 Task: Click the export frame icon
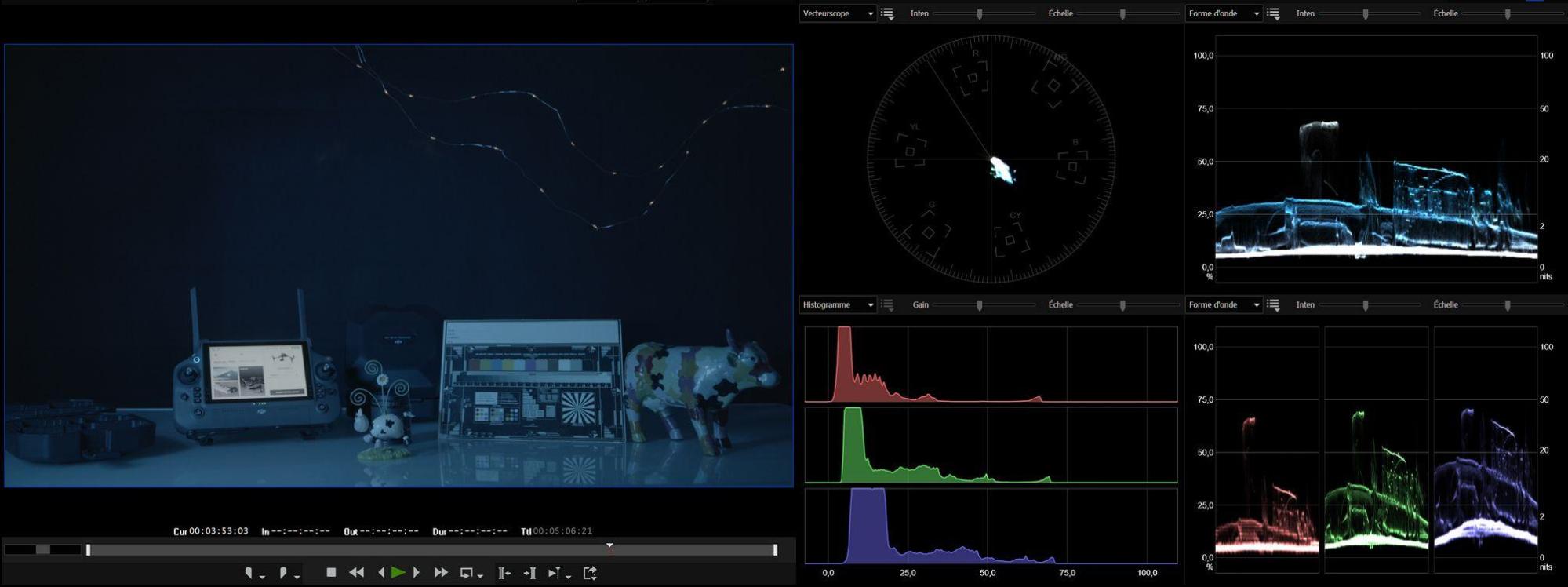590,573
